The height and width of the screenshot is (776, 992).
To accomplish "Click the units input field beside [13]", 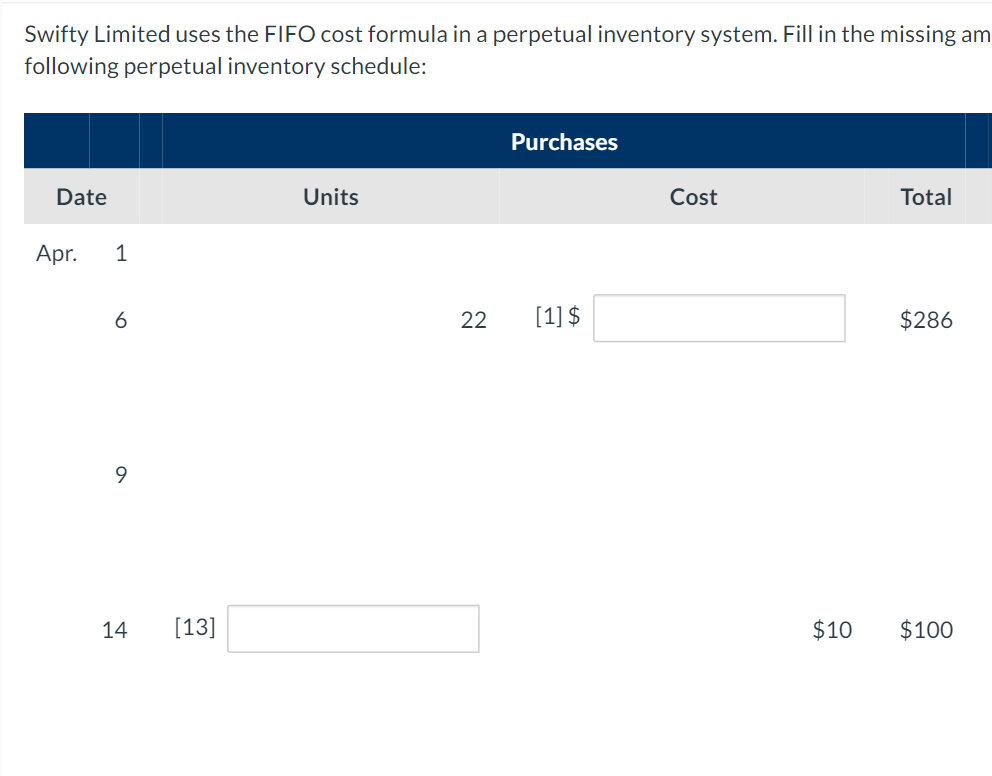I will [353, 628].
